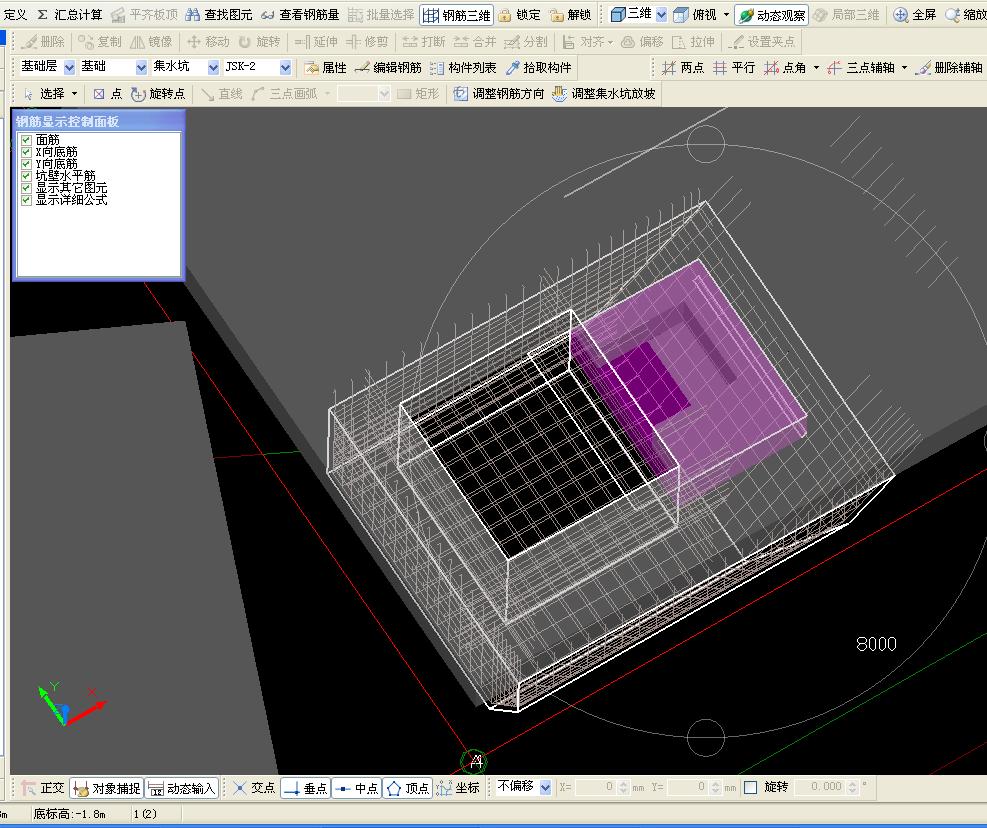Uncheck 显示其它图元 checkbox
This screenshot has width=987, height=828.
(x=26, y=188)
